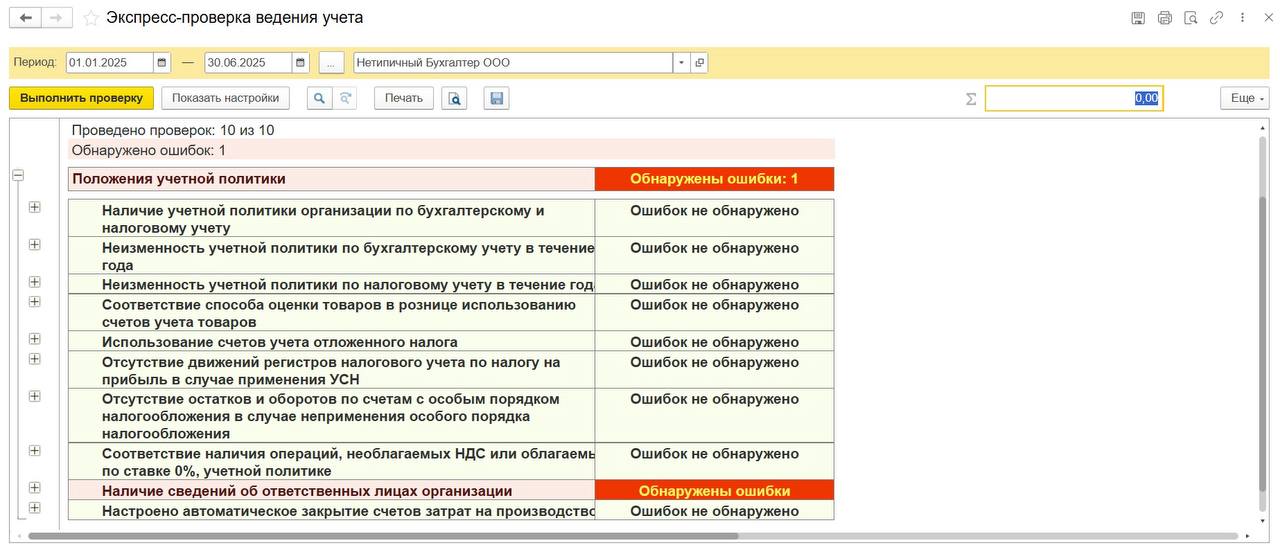This screenshot has height=552, width=1280.
Task: Open the three-dot menu in the title bar
Action: [x=1242, y=18]
